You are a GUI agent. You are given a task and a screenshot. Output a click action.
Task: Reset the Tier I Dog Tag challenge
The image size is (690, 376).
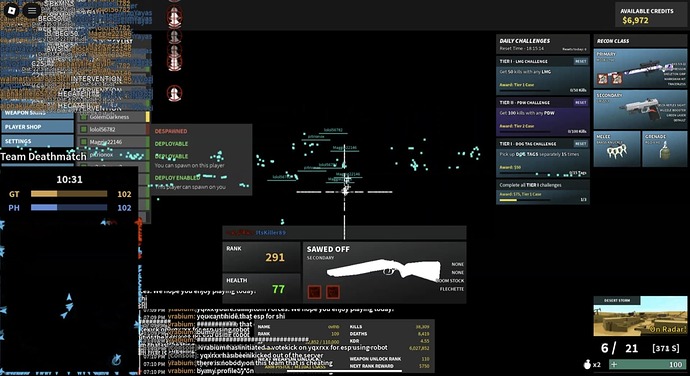click(x=580, y=144)
